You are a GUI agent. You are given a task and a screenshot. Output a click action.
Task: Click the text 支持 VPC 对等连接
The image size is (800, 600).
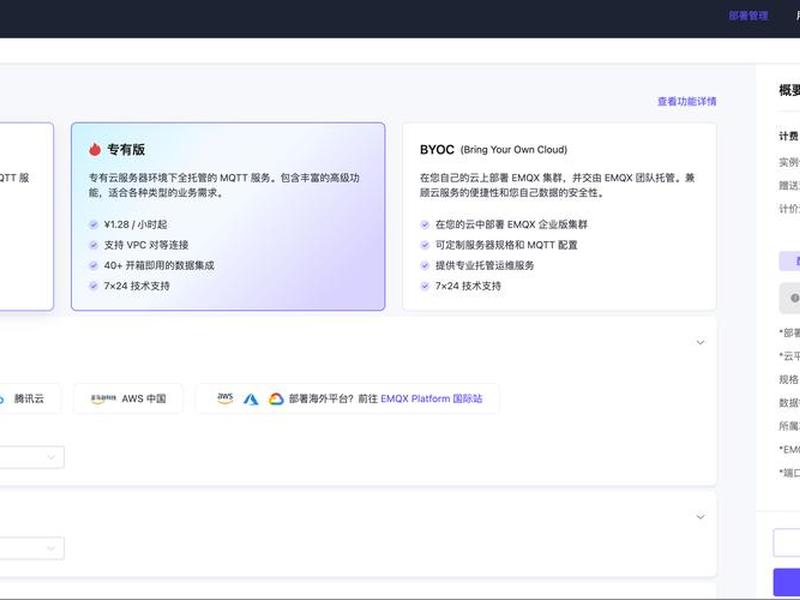pos(146,245)
